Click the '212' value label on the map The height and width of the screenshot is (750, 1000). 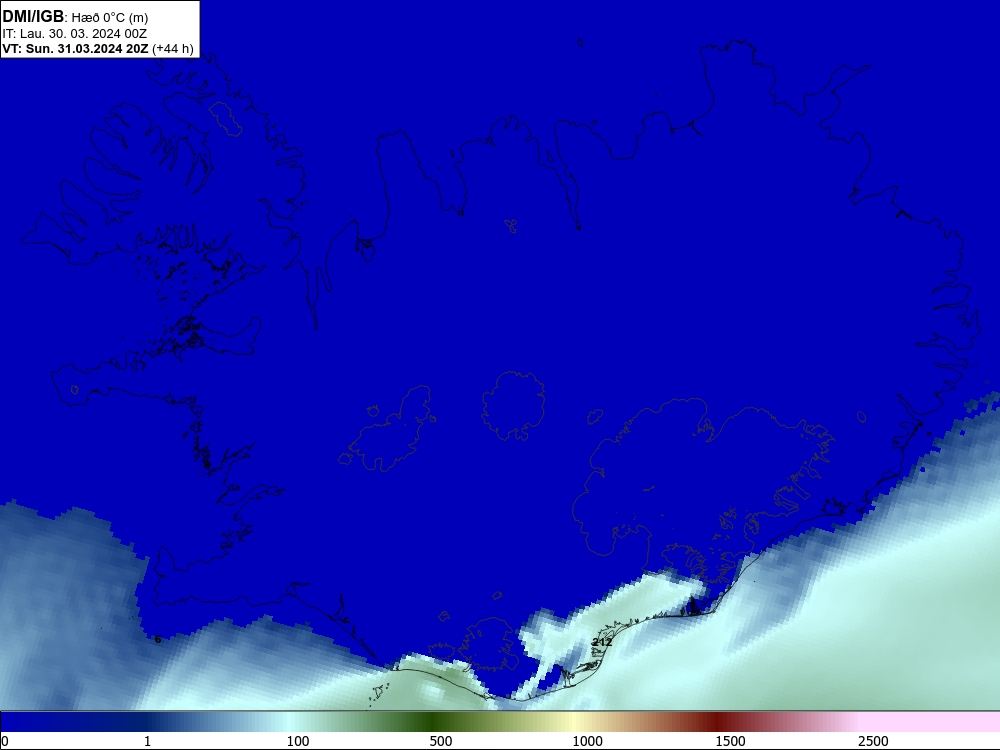602,642
